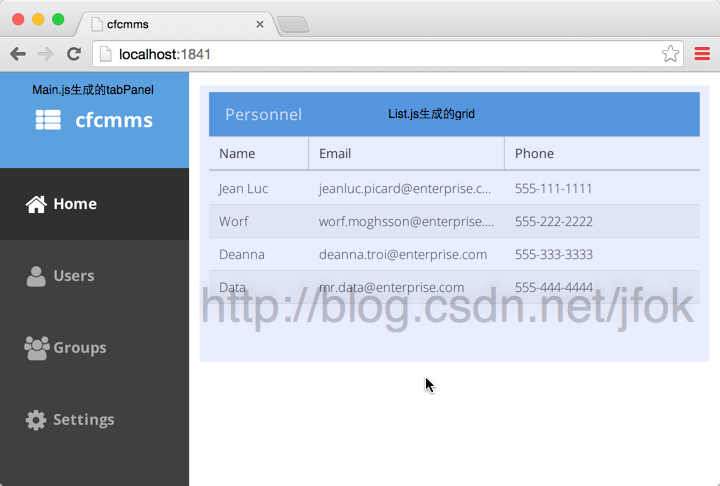Open a new browser tab
720x486 pixels.
pos(293,24)
